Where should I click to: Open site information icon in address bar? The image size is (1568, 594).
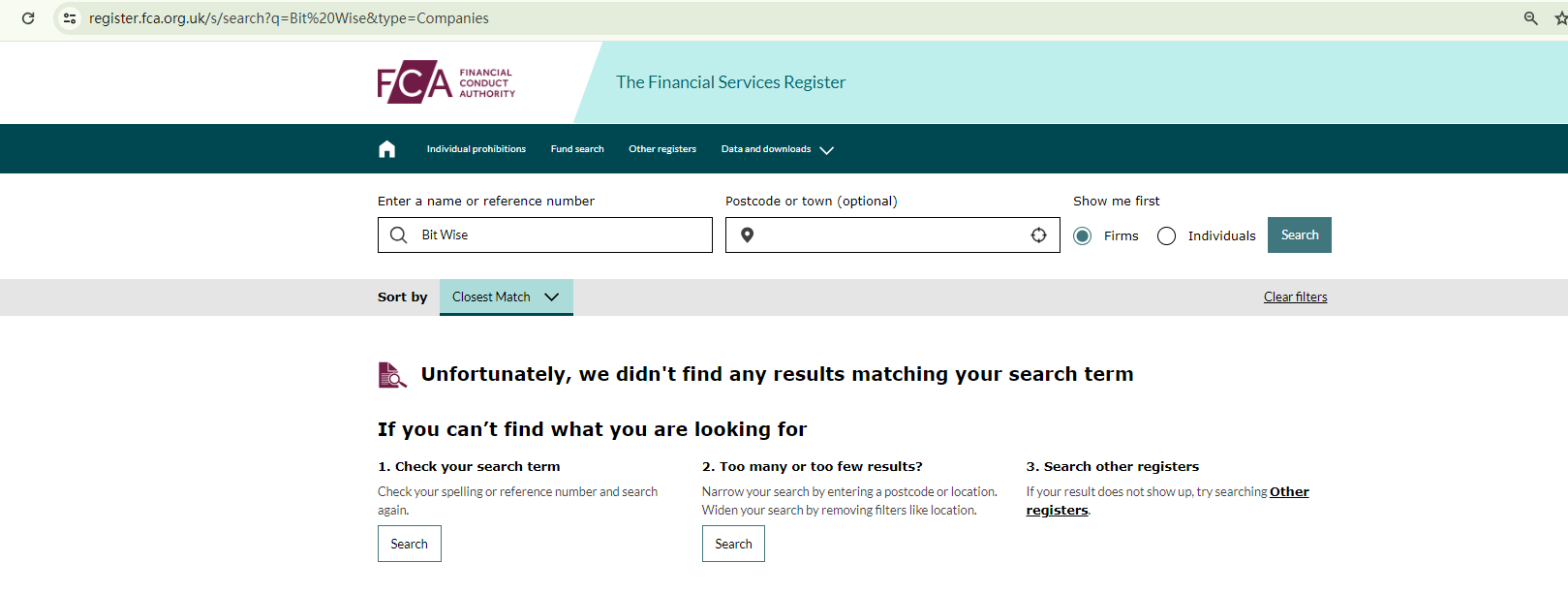(x=69, y=18)
